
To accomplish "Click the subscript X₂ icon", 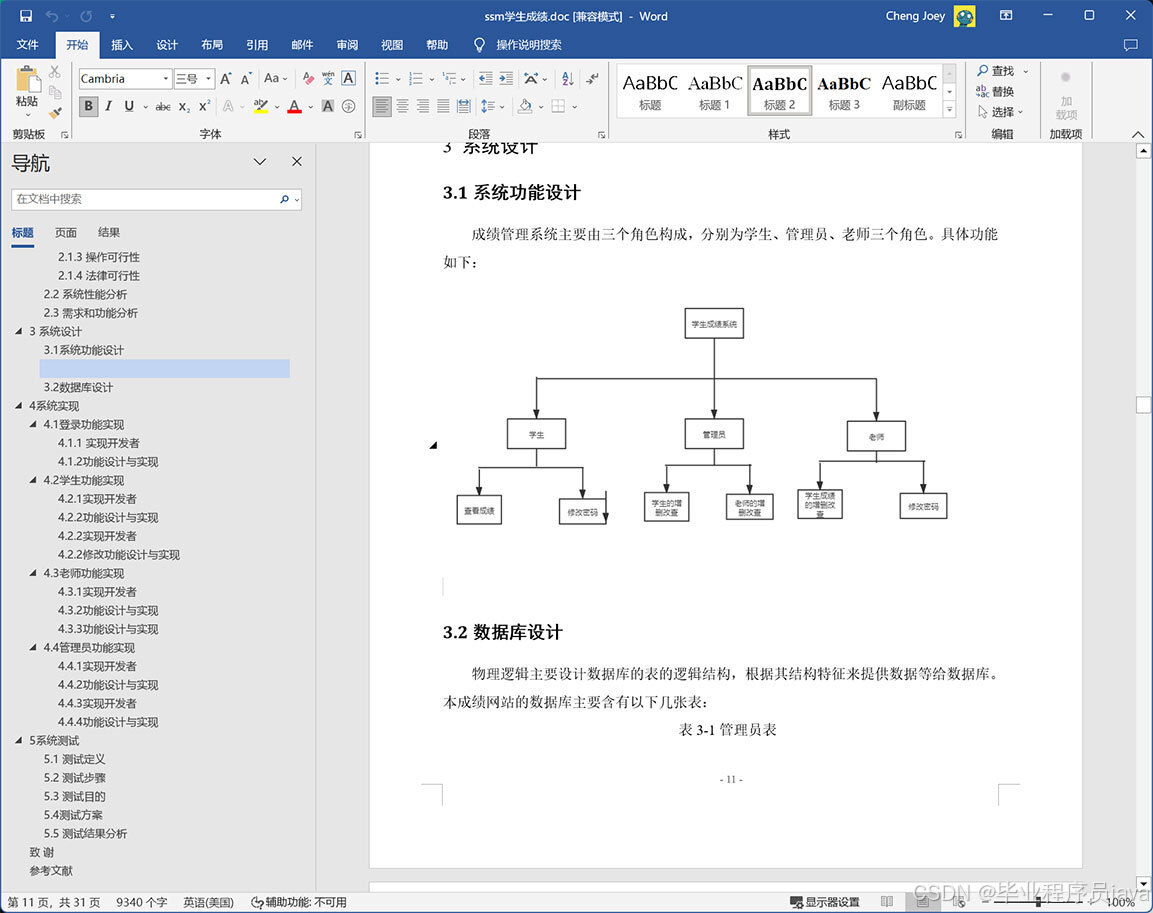I will click(184, 107).
